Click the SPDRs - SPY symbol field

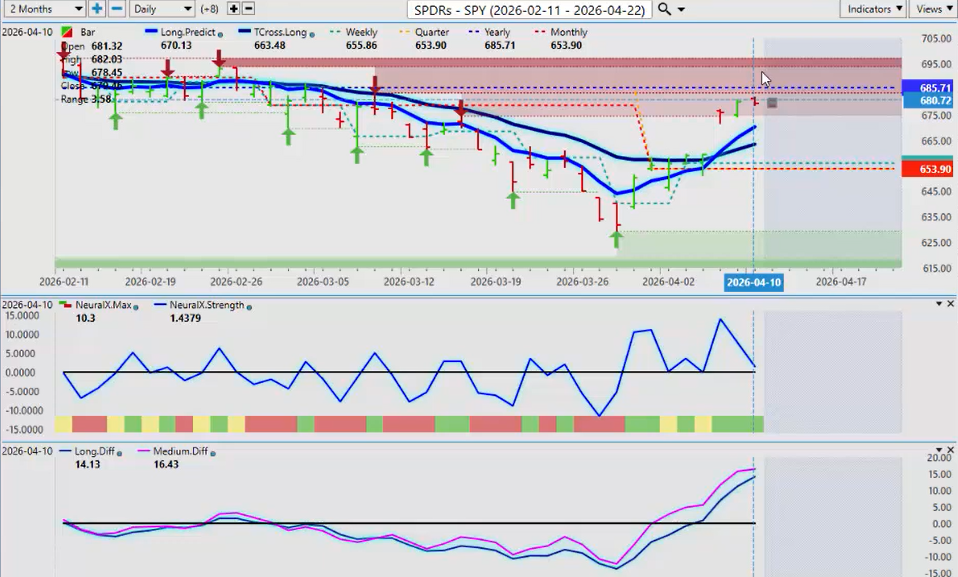coord(529,9)
